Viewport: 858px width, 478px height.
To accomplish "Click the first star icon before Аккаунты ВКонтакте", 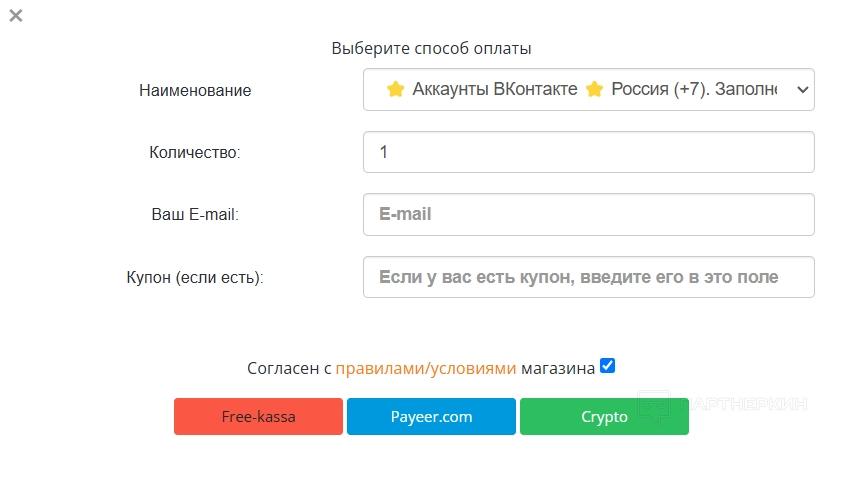I will [x=395, y=90].
